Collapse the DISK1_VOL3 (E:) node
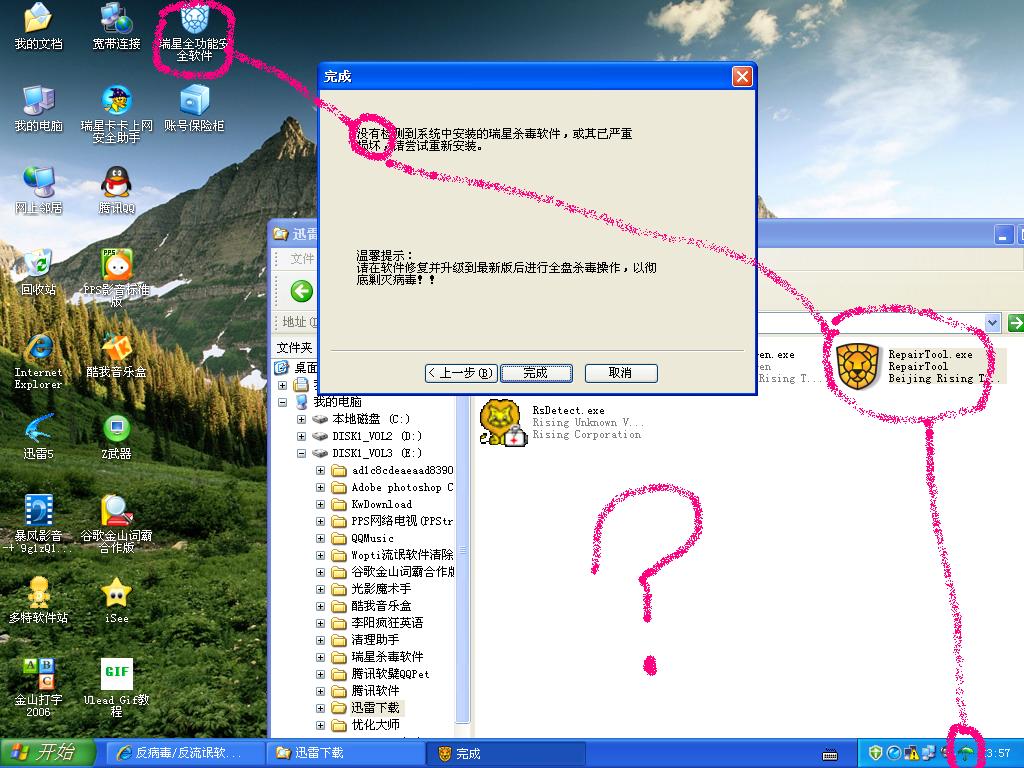 pyautogui.click(x=302, y=453)
